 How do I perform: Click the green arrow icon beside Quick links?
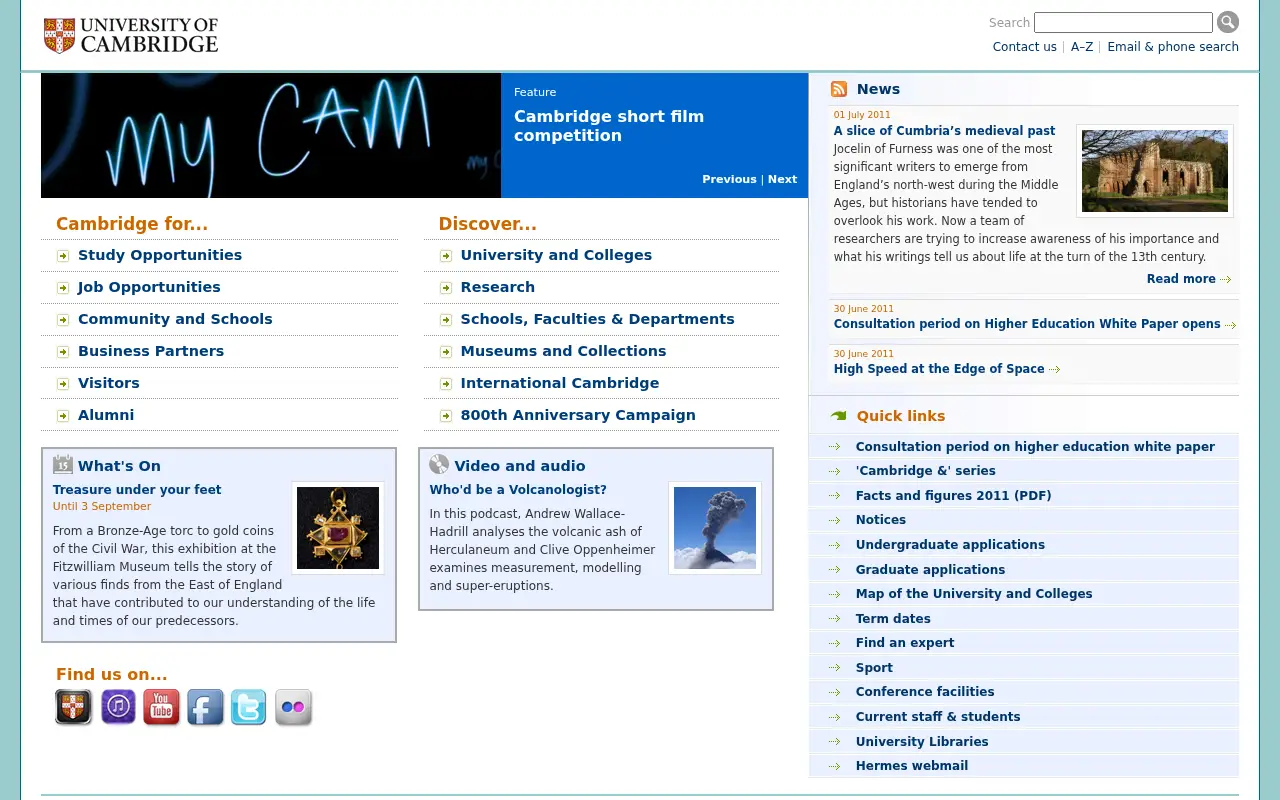[838, 416]
